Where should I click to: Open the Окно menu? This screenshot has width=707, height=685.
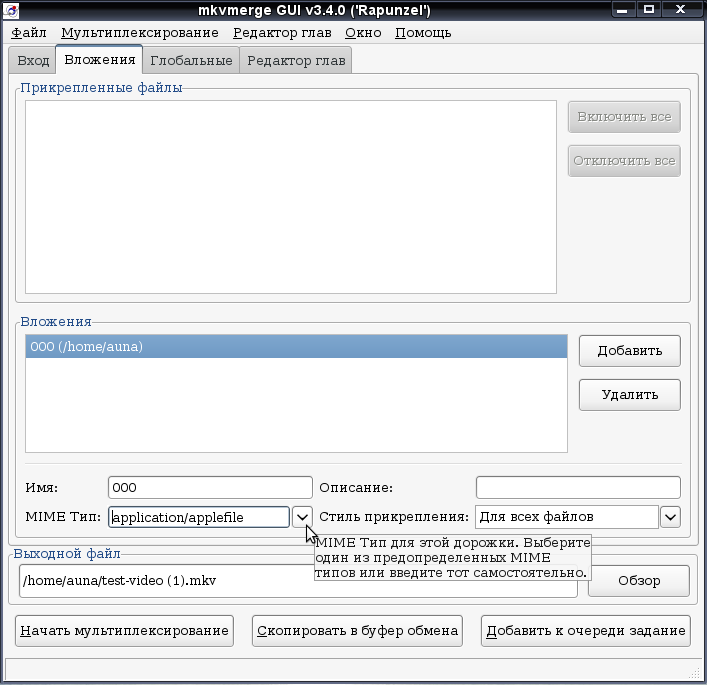[x=363, y=33]
